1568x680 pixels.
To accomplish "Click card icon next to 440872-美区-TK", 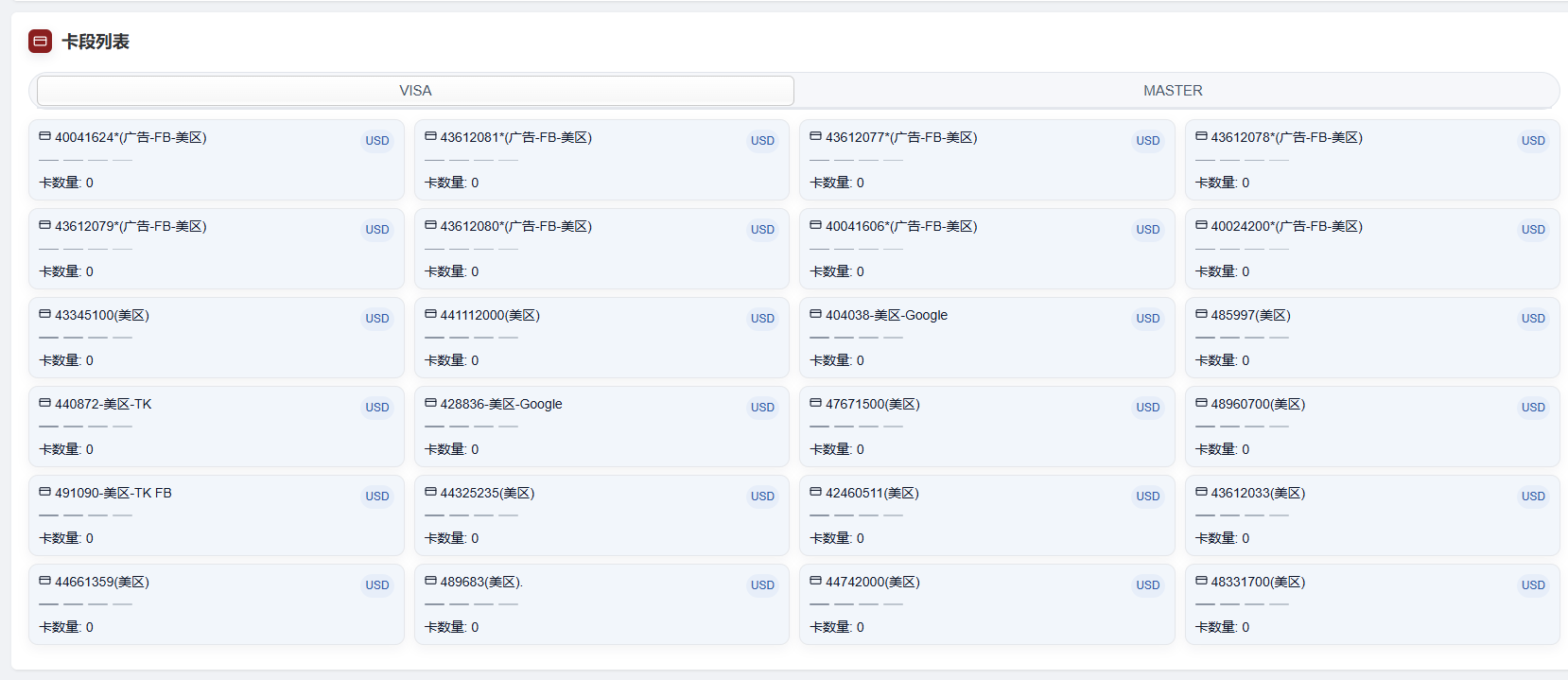I will tap(44, 403).
